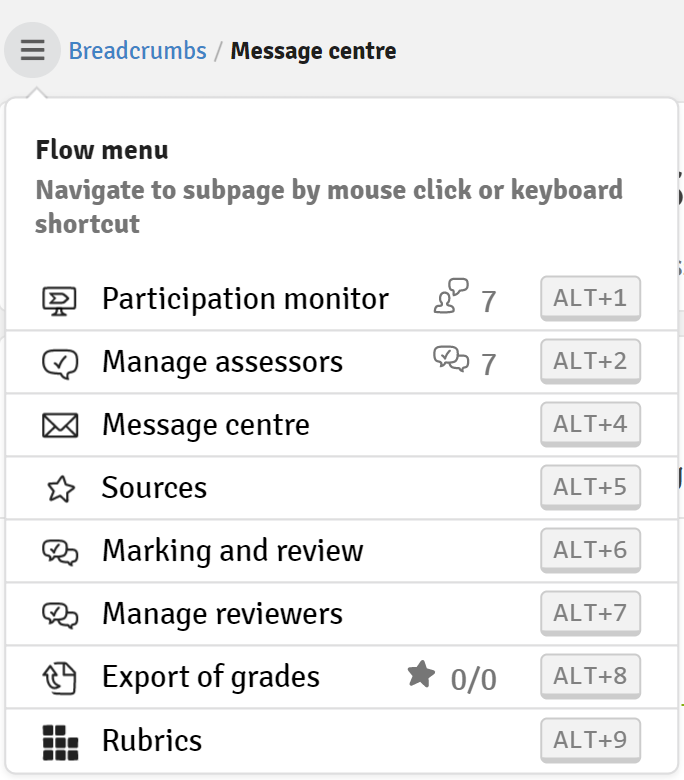Click the Export of grades document icon
This screenshot has height=780, width=684.
[x=60, y=678]
